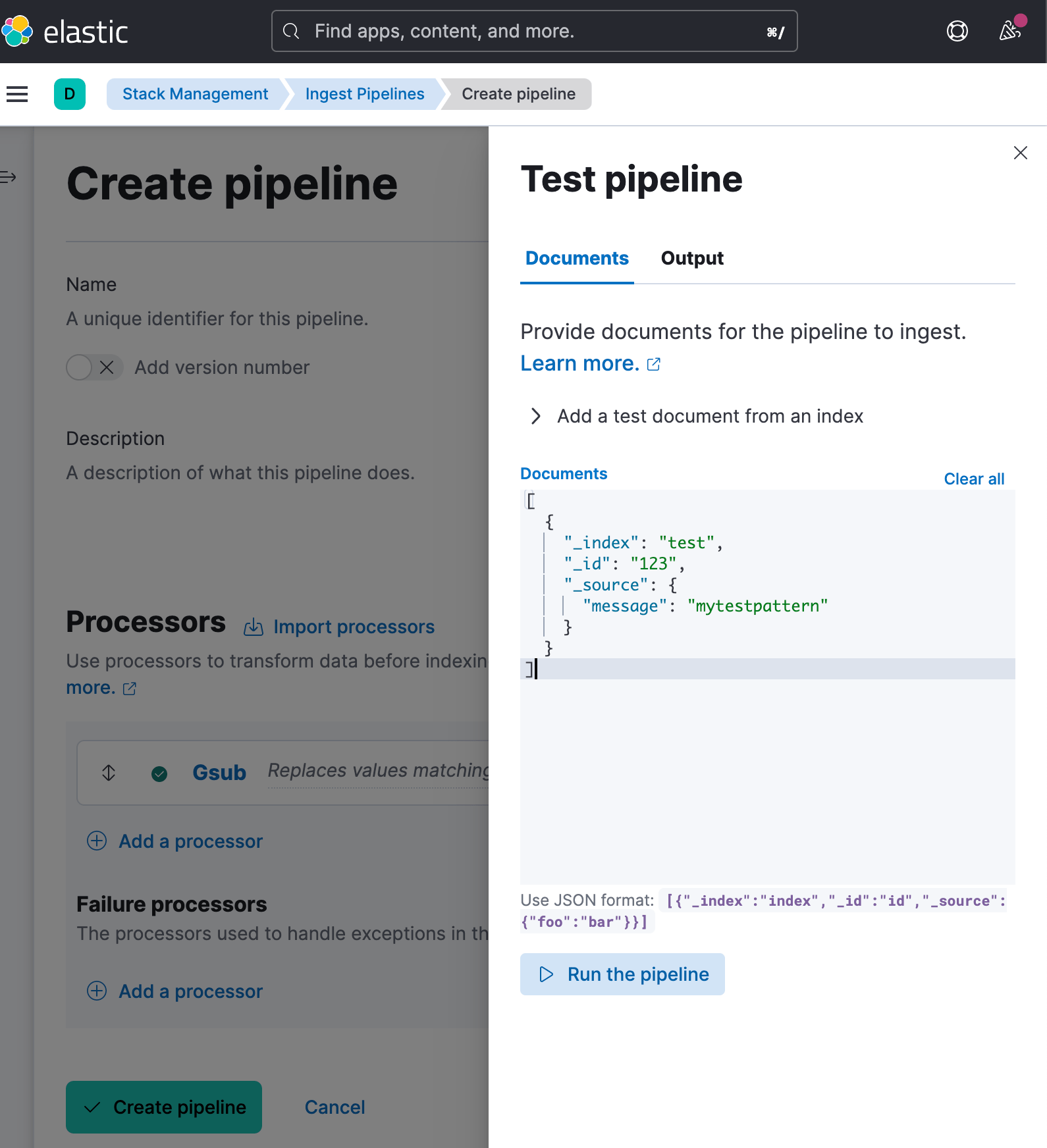Focus the Find apps search field
Image resolution: width=1047 pixels, height=1148 pixels.
click(534, 31)
